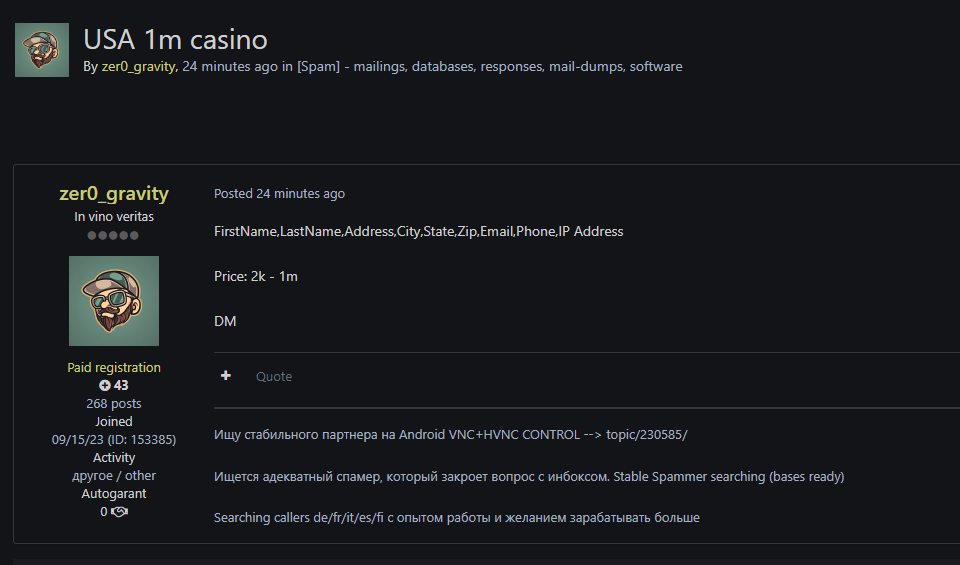Open zer0_gravity profile link in thread byline
This screenshot has width=960, height=565.
(138, 67)
